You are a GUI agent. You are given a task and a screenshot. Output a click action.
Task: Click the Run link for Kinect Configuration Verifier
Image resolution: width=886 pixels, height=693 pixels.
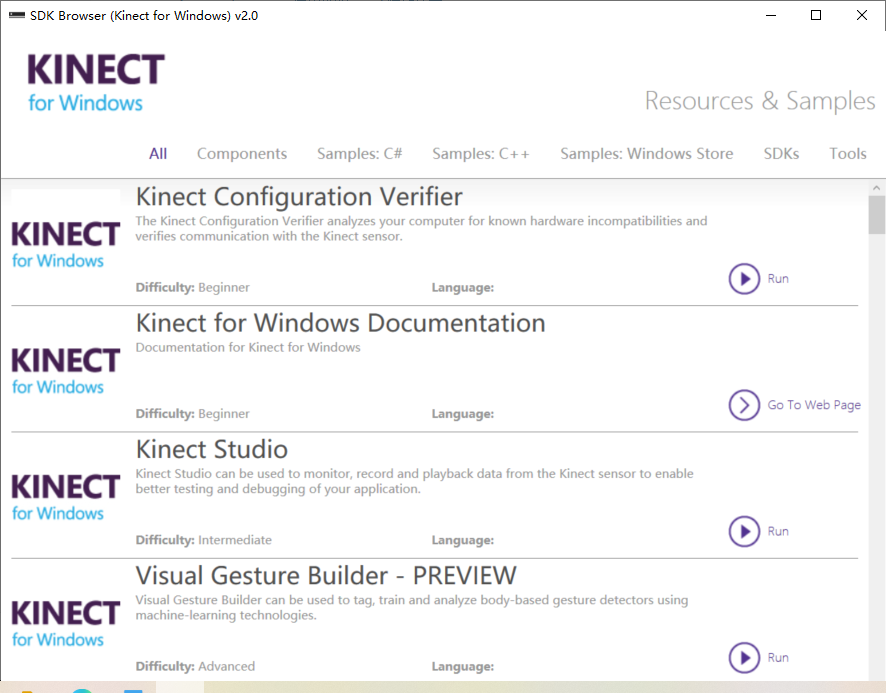pos(778,278)
